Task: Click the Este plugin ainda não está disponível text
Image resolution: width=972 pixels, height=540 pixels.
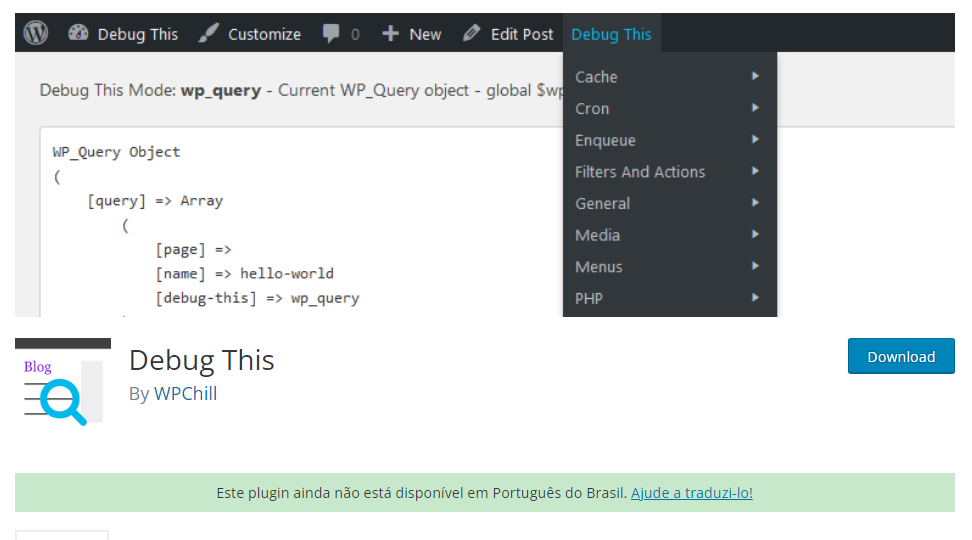Action: click(422, 493)
